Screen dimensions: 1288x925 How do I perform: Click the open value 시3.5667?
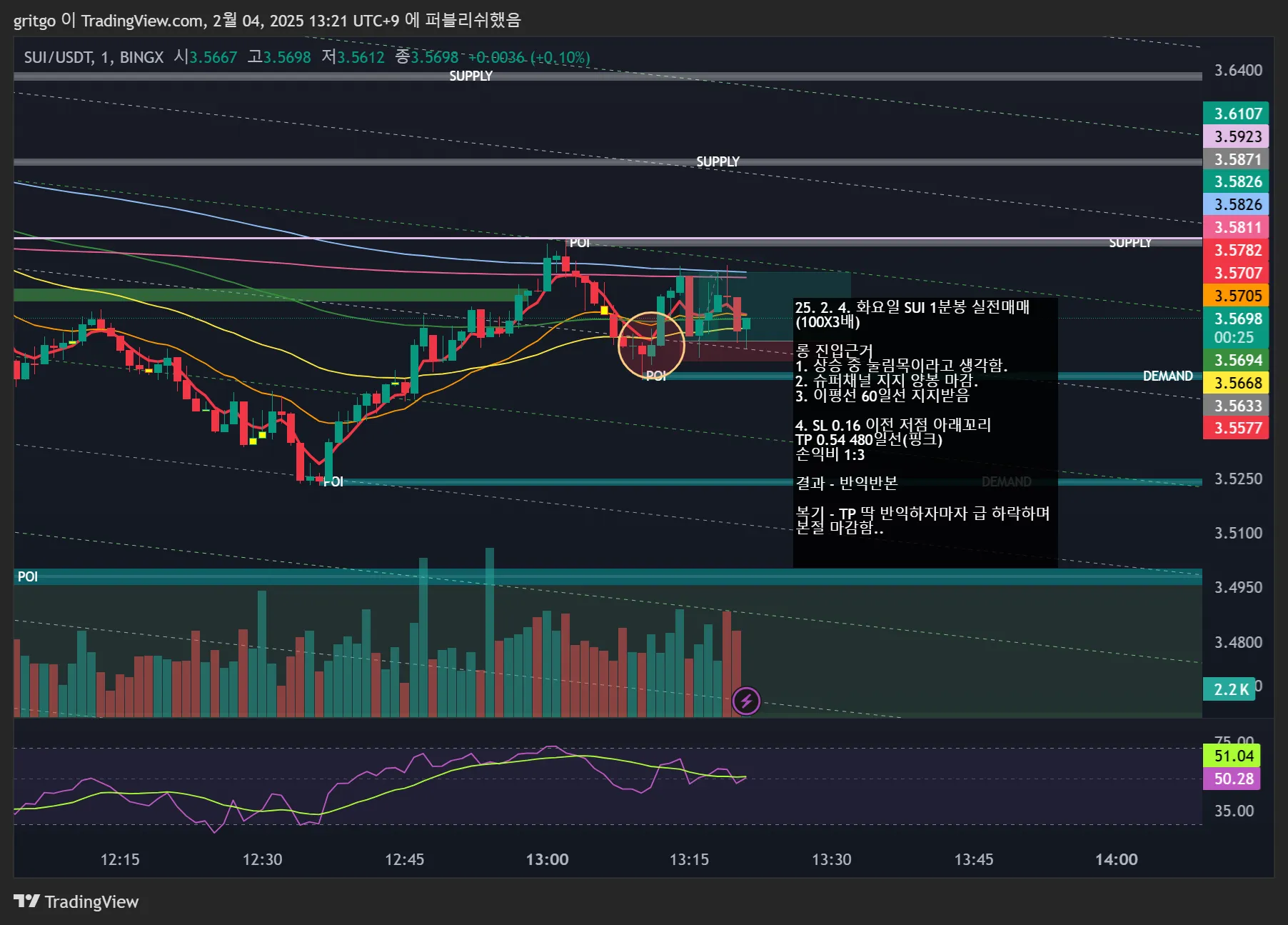[x=206, y=57]
